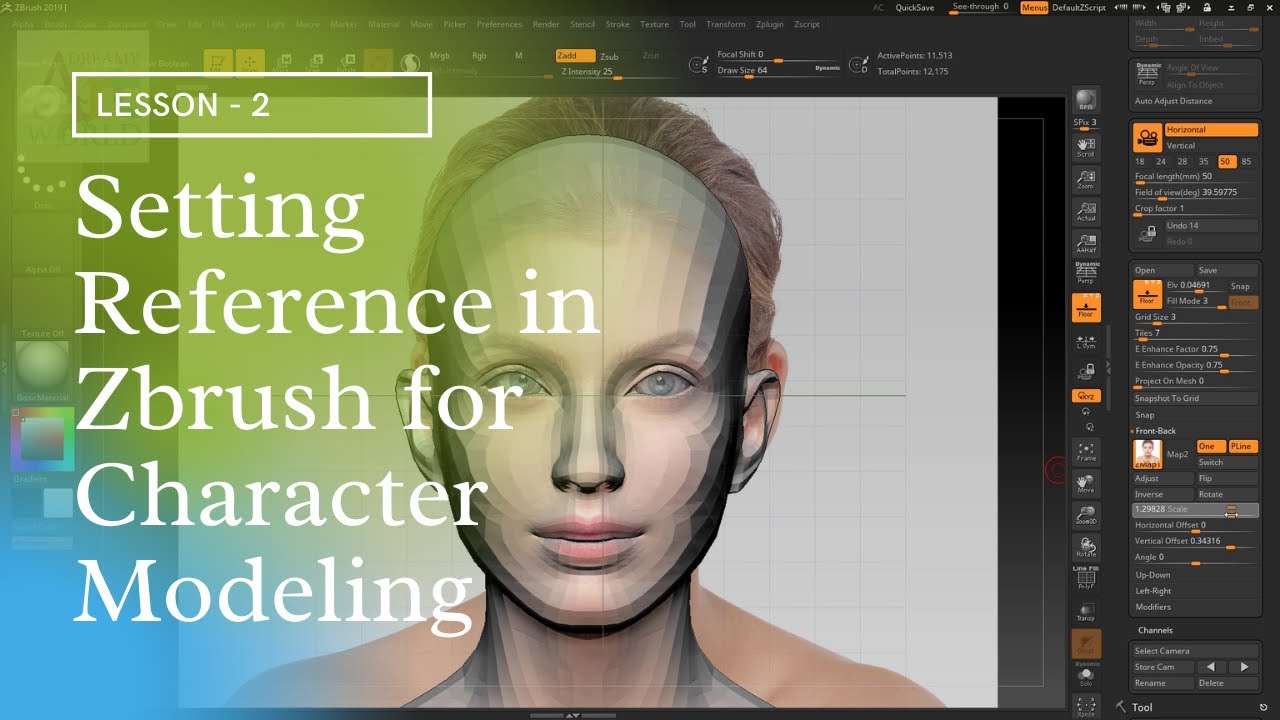
Task: Click the Inverse button
Action: 1163,494
